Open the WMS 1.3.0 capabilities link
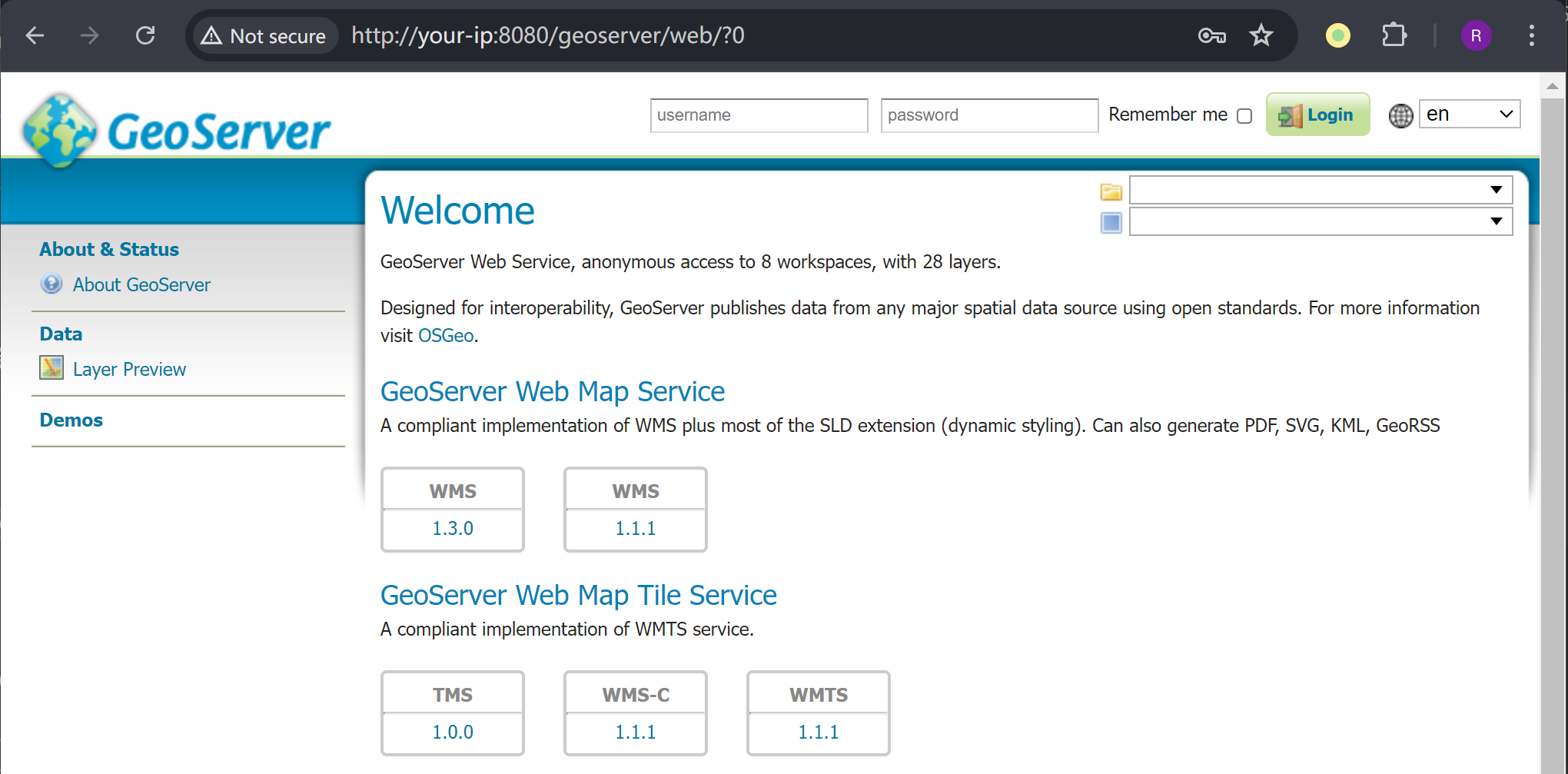The width and height of the screenshot is (1568, 774). pos(452,529)
